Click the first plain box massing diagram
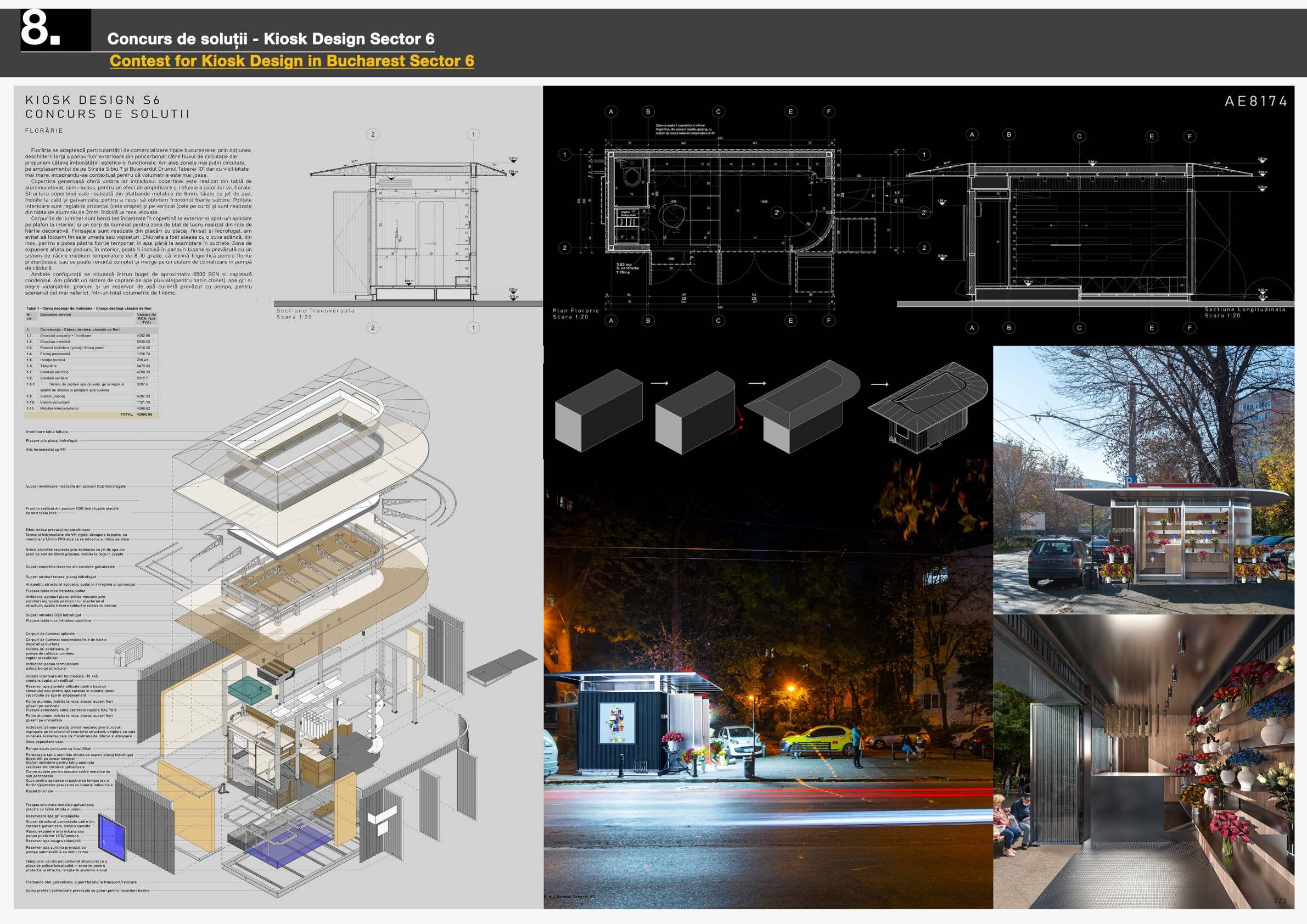This screenshot has width=1307, height=924. [x=598, y=410]
